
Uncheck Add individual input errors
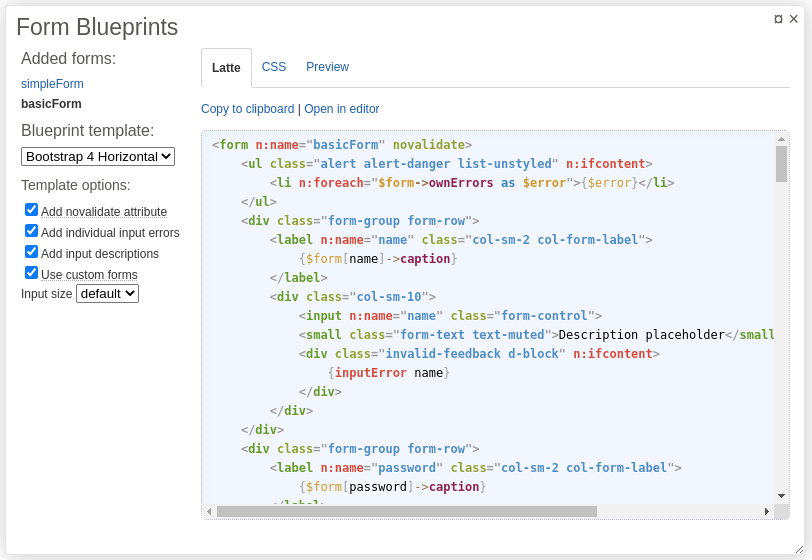point(32,231)
